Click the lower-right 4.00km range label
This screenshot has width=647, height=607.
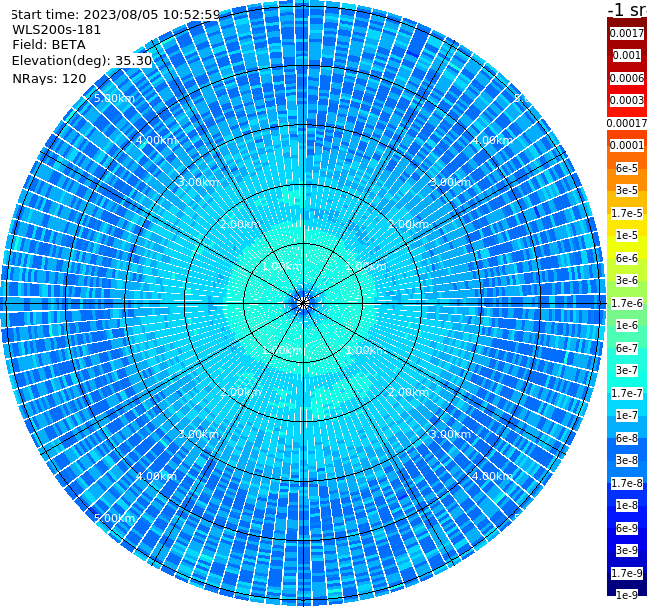492,476
